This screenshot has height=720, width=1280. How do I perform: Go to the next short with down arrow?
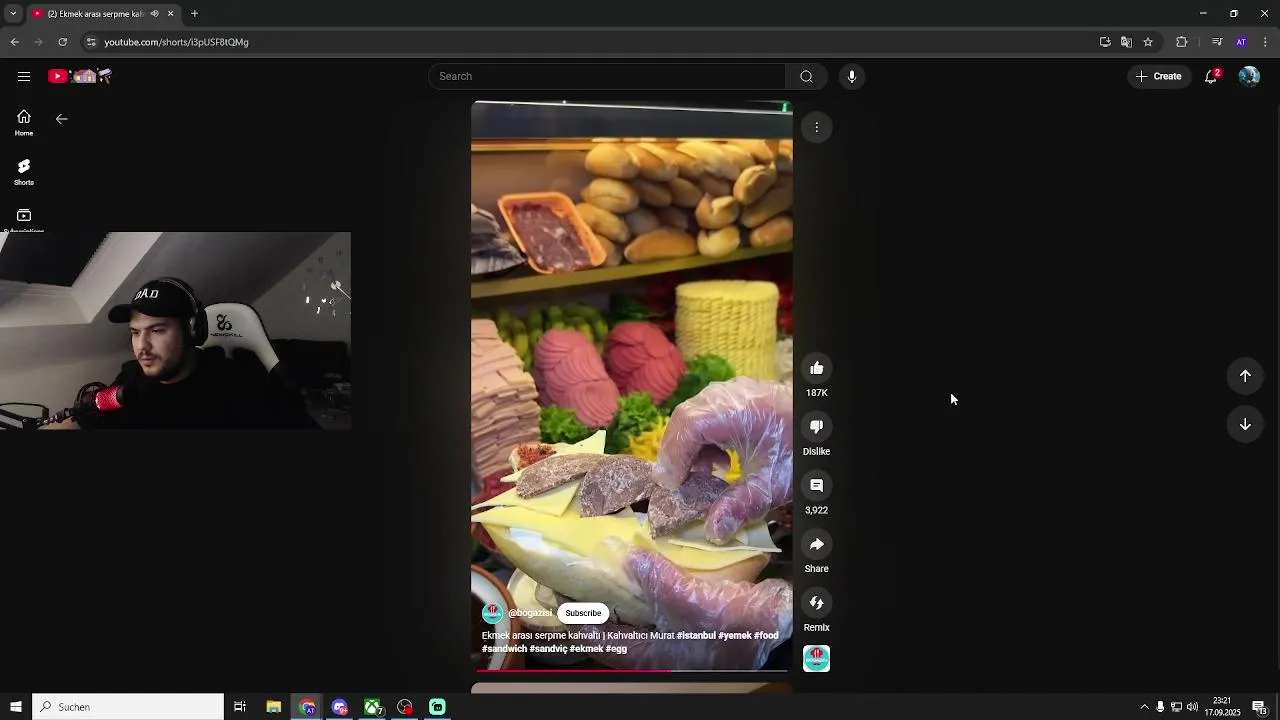1245,424
